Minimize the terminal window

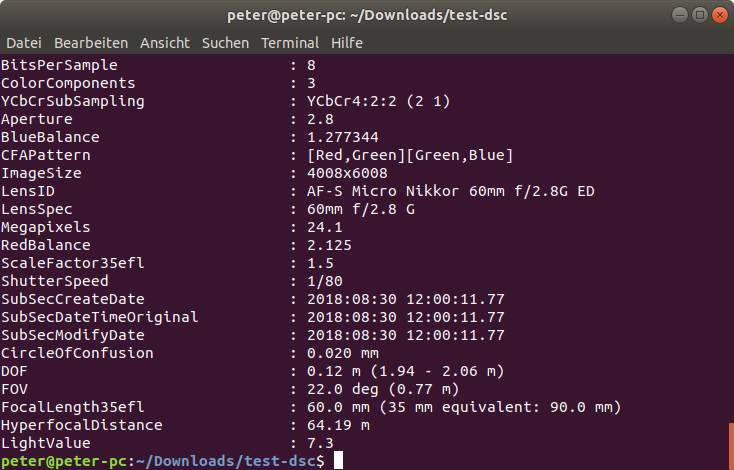680,15
